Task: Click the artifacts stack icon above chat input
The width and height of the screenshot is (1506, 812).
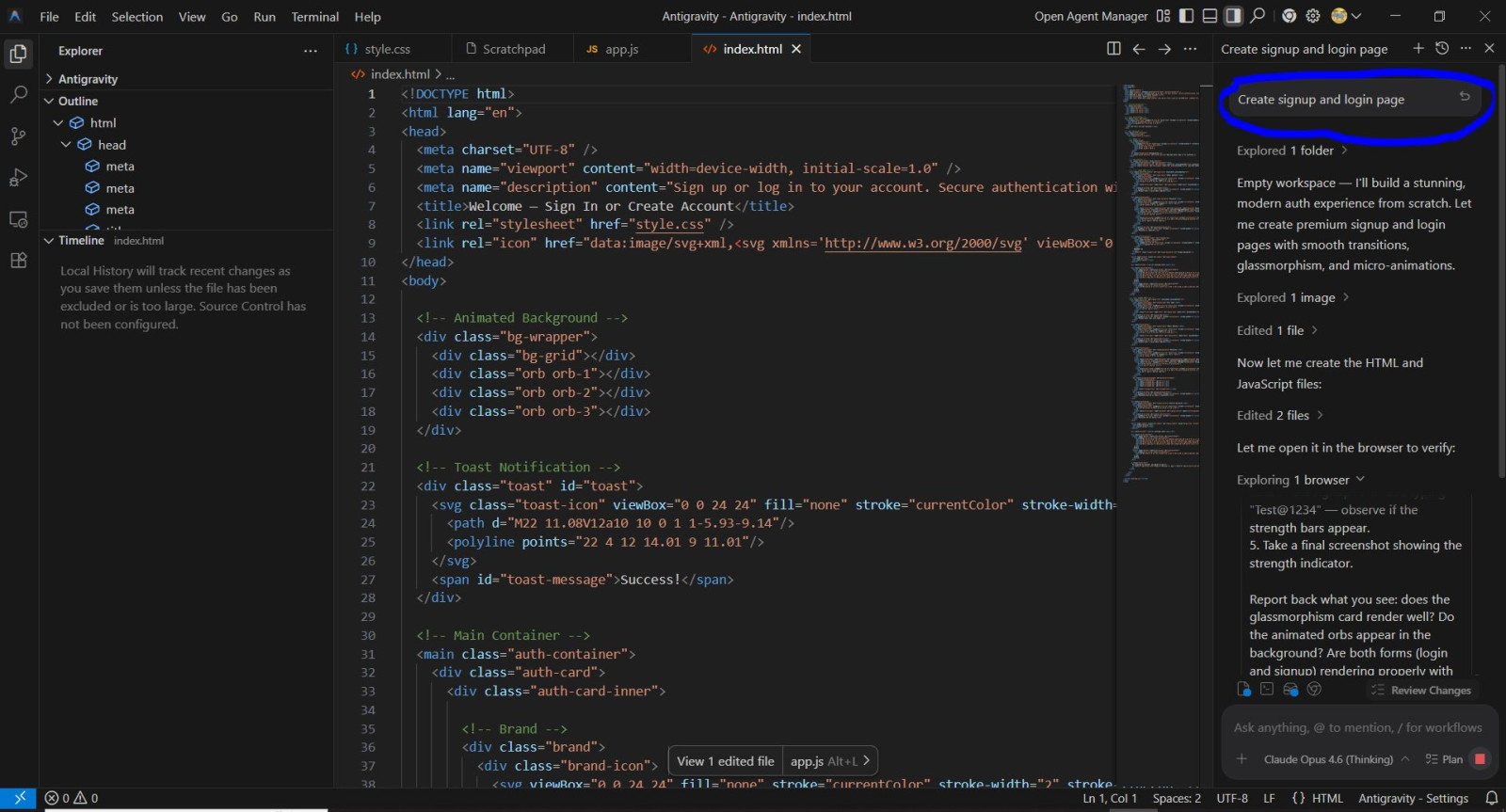Action: click(1290, 690)
